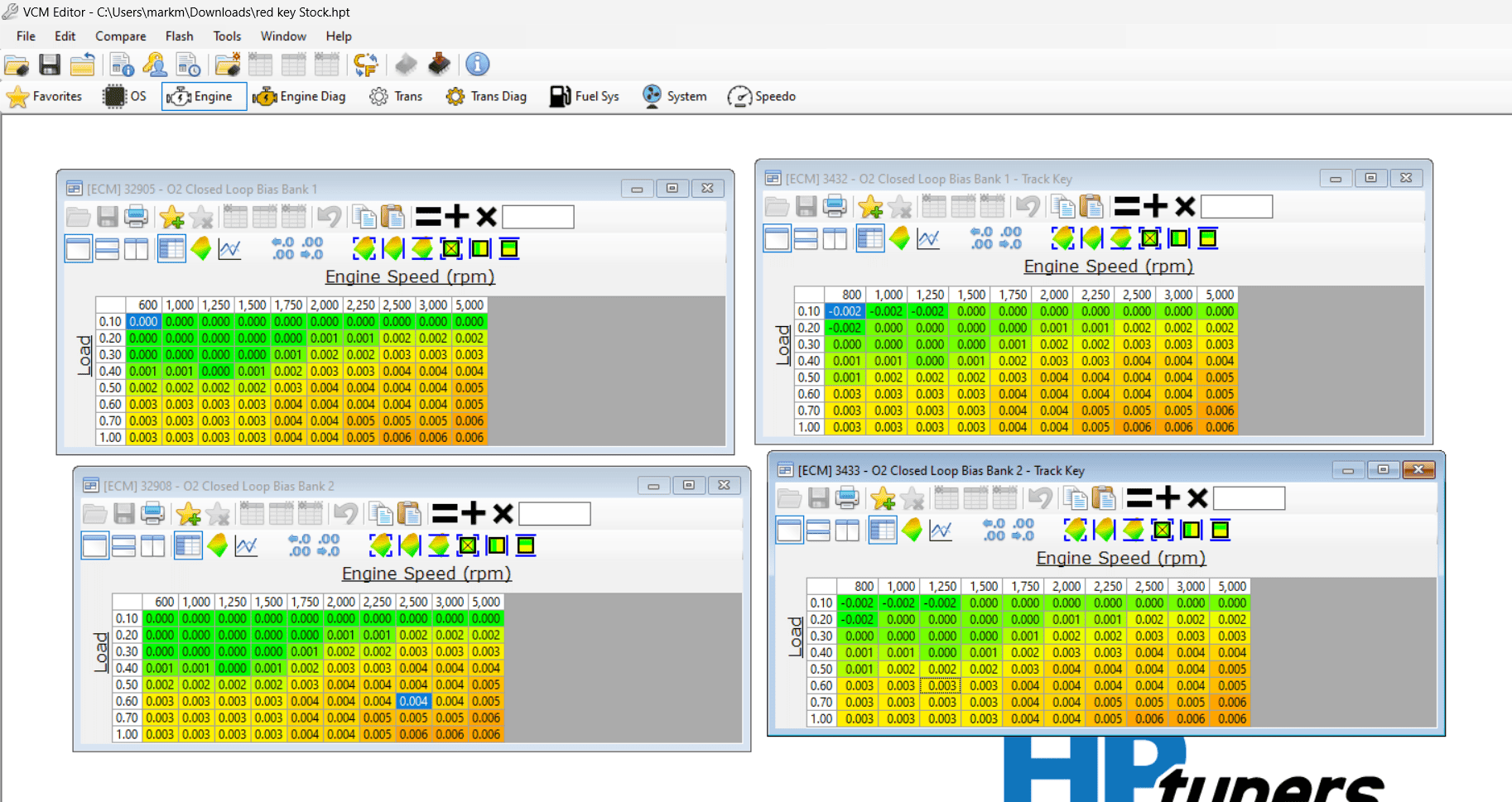Switch to the Fuel Sys tab
1512x802 pixels.
pos(585,97)
